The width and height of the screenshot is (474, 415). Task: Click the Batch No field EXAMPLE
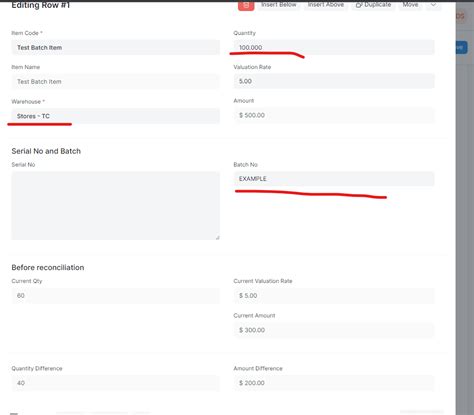pos(334,179)
